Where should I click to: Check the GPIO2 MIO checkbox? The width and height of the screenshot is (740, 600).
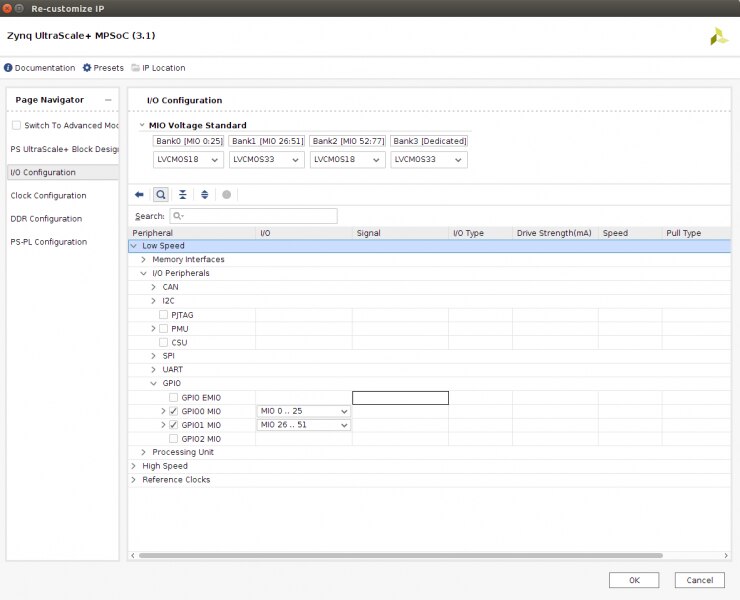tap(174, 439)
